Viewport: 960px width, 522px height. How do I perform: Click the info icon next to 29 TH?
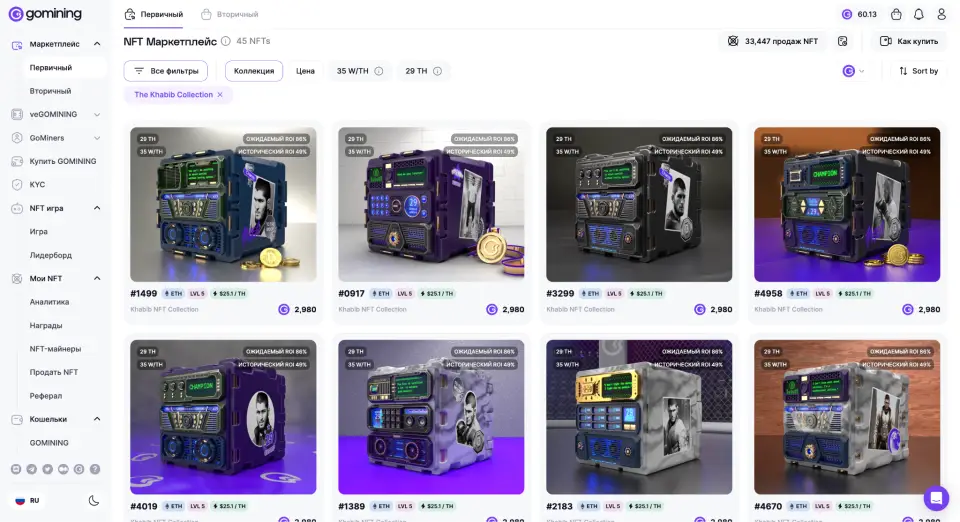point(438,71)
